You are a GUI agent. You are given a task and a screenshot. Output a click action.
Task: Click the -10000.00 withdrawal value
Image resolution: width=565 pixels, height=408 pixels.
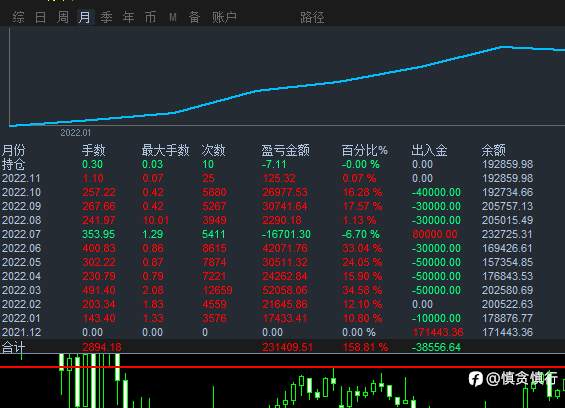(x=436, y=318)
